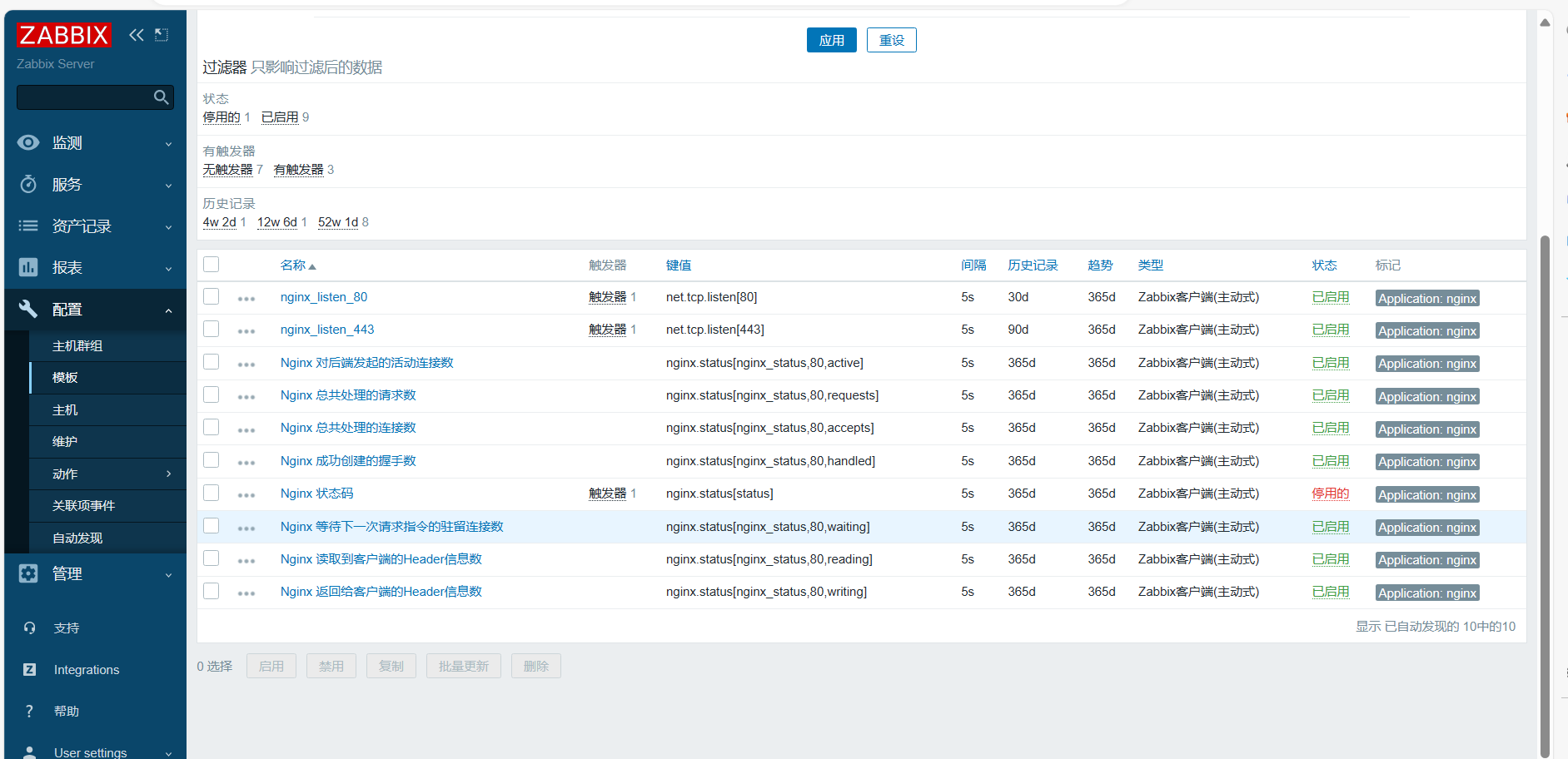Open the 模板 menu item
This screenshot has width=1568, height=759.
(107, 377)
